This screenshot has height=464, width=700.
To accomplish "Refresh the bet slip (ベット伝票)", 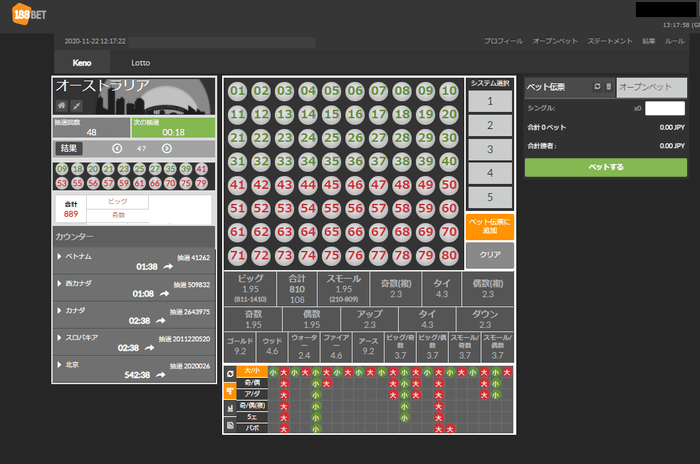I will click(x=598, y=88).
